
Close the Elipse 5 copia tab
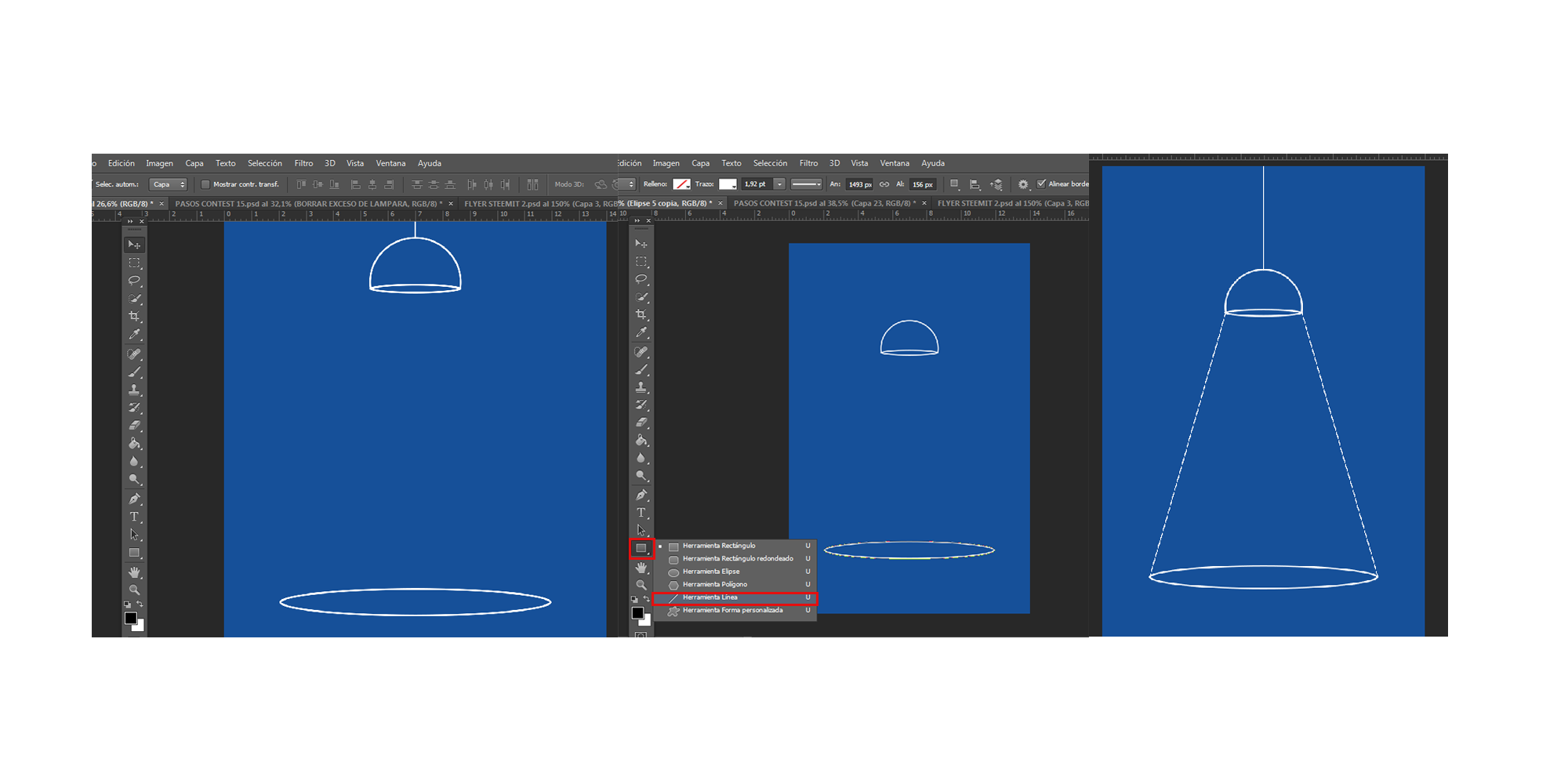tap(720, 203)
